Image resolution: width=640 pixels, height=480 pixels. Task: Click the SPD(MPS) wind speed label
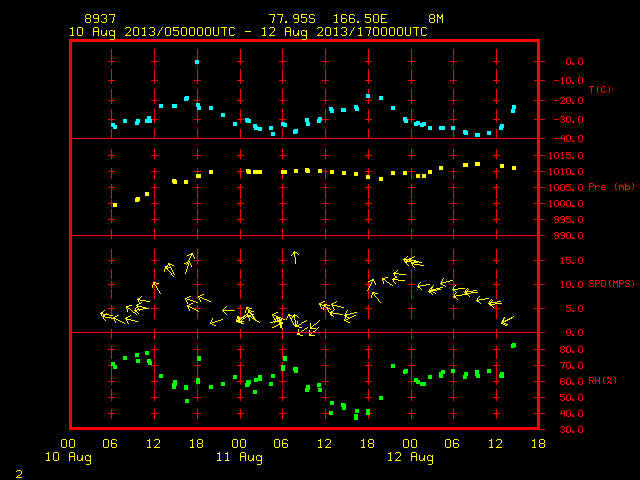point(611,284)
